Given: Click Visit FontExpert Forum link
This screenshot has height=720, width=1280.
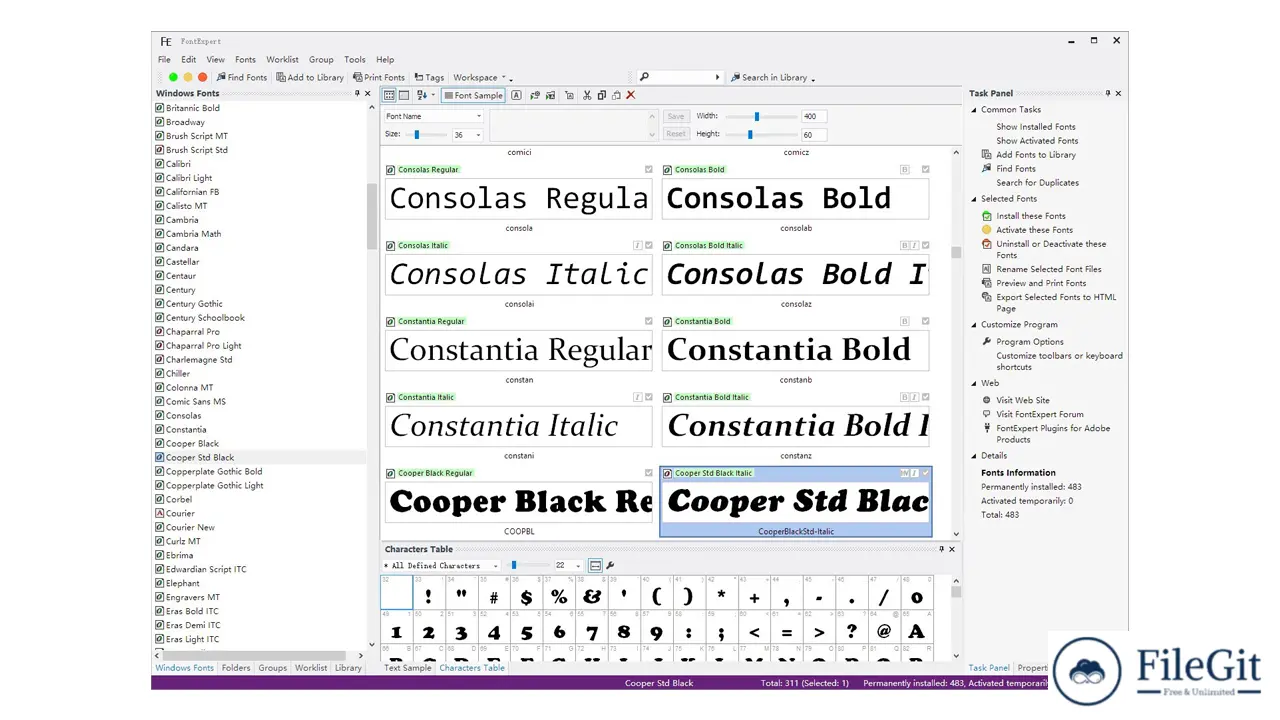Looking at the screenshot, I should pyautogui.click(x=1040, y=414).
